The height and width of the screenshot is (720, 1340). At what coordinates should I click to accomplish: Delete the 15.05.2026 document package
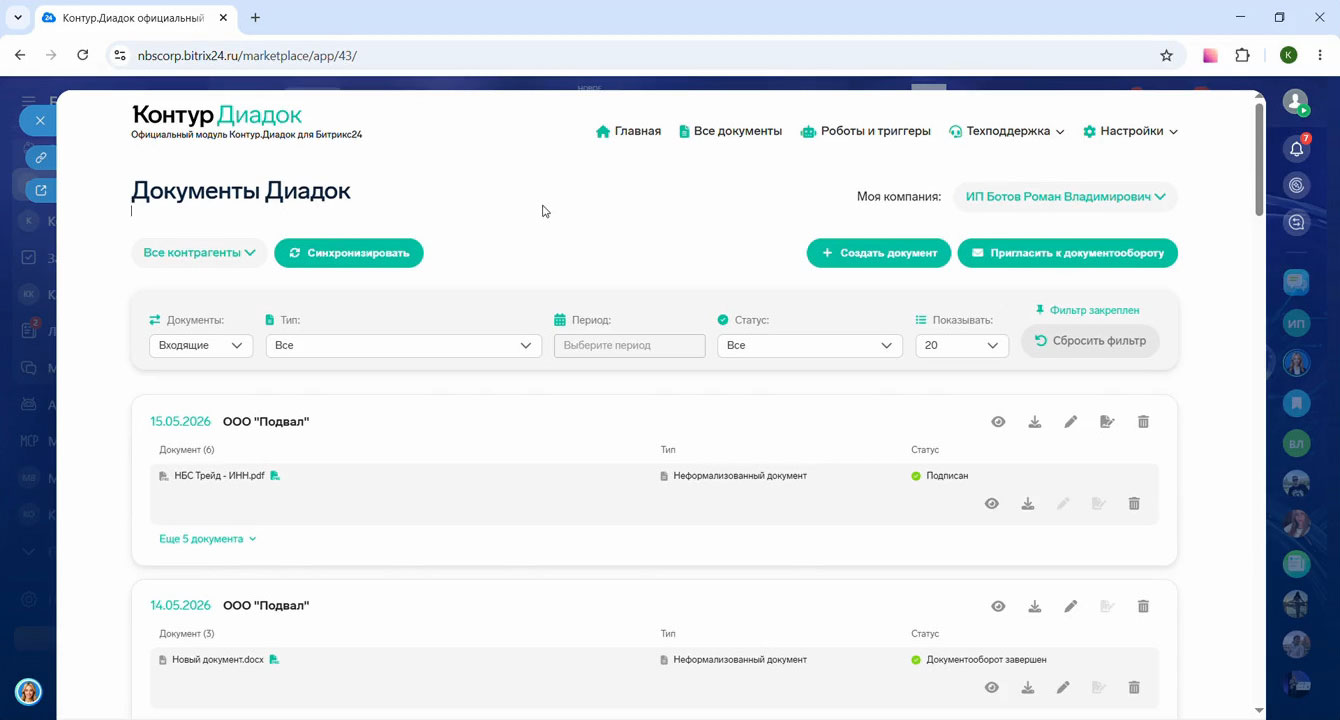pos(1143,422)
